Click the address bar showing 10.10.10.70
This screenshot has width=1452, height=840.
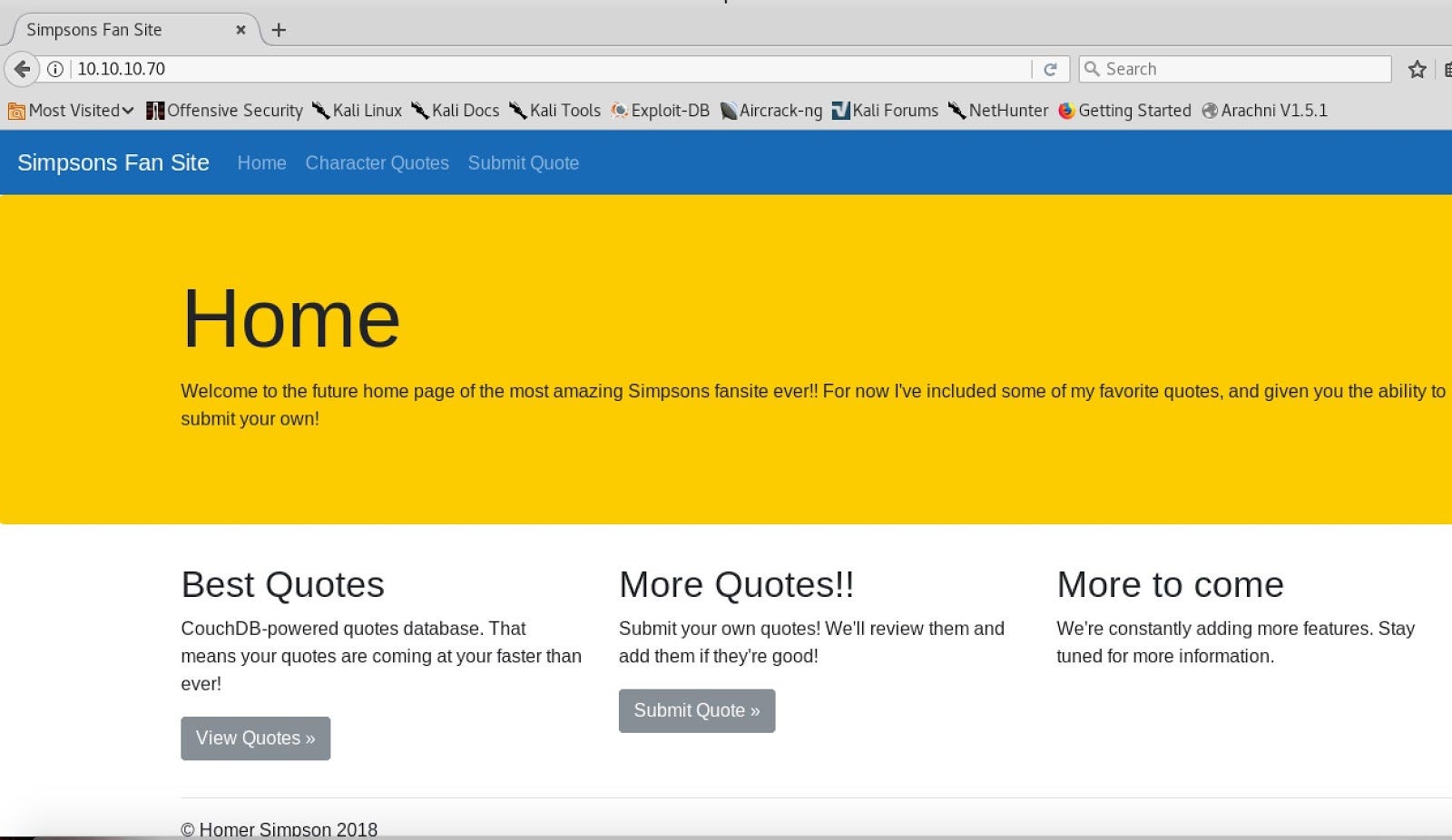pos(550,69)
